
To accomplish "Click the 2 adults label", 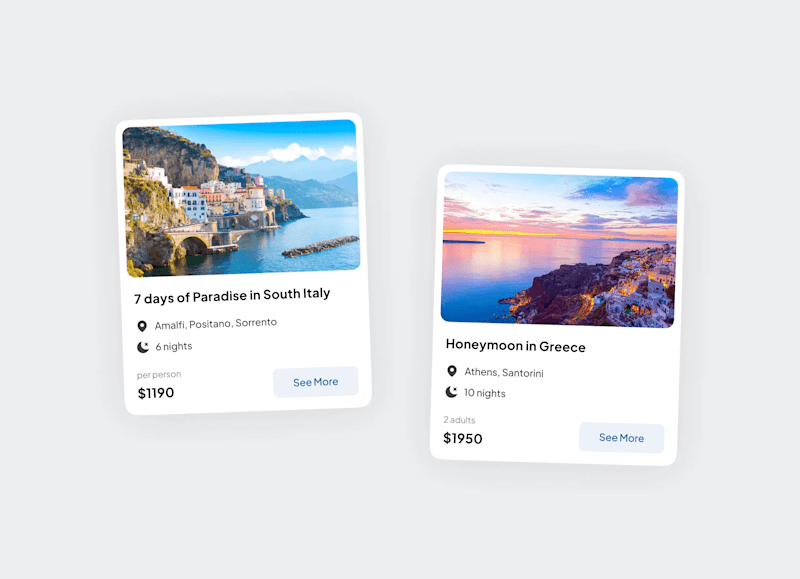I will click(x=459, y=420).
